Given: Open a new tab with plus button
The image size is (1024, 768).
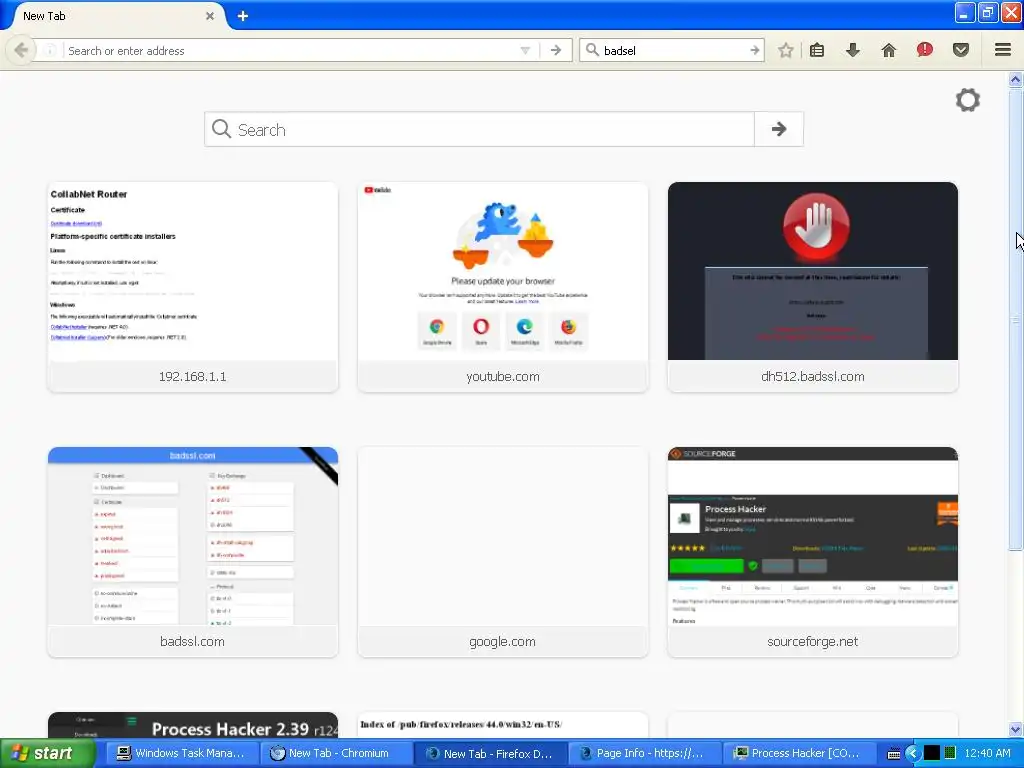Looking at the screenshot, I should [x=243, y=16].
